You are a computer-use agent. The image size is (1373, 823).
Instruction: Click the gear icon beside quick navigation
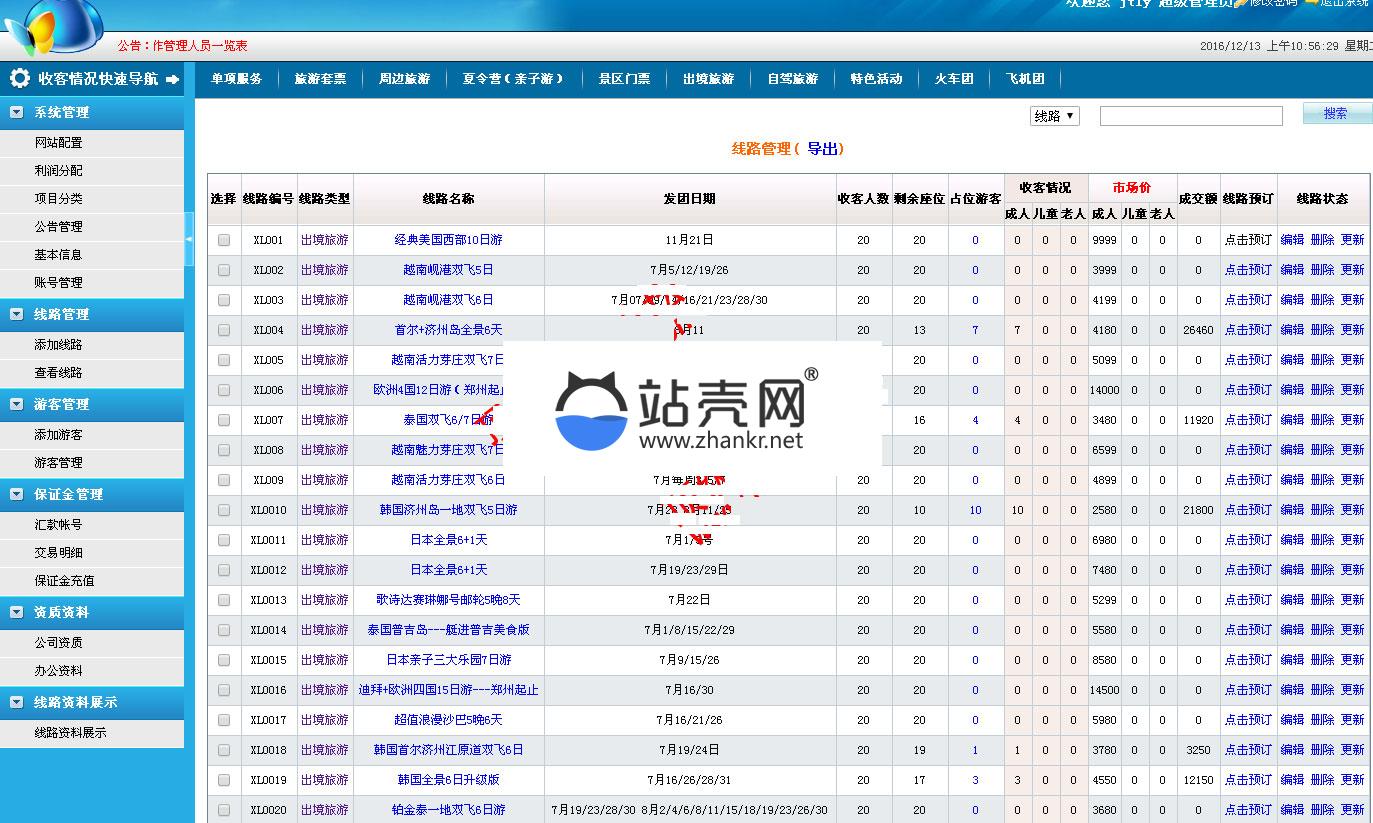19,78
